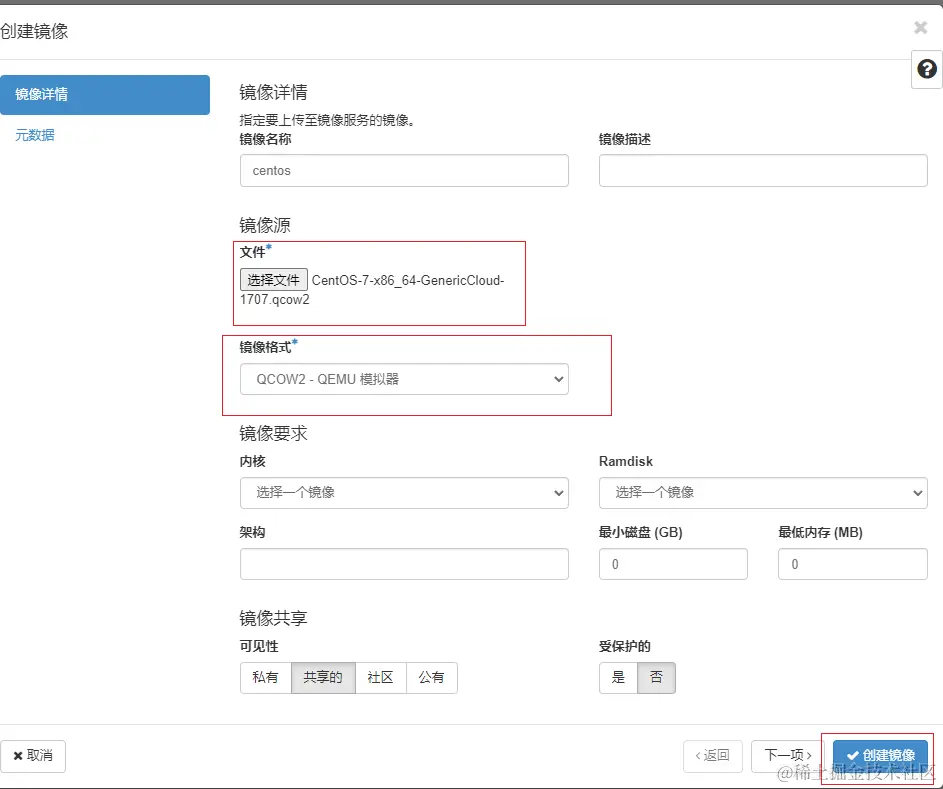Switch to the 元数据 tab
This screenshot has height=789, width=943.
35,135
